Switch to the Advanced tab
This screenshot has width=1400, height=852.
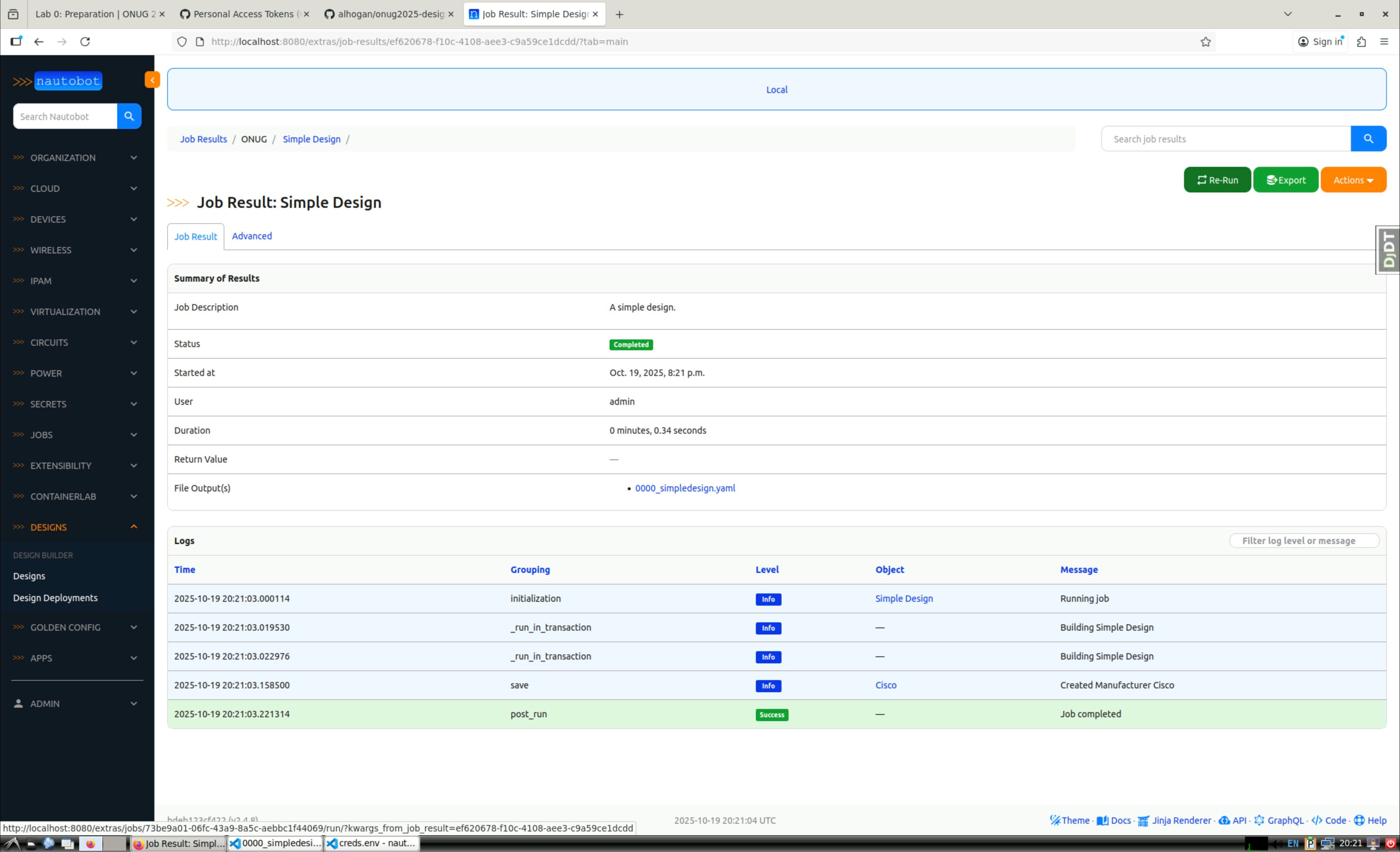coord(251,236)
